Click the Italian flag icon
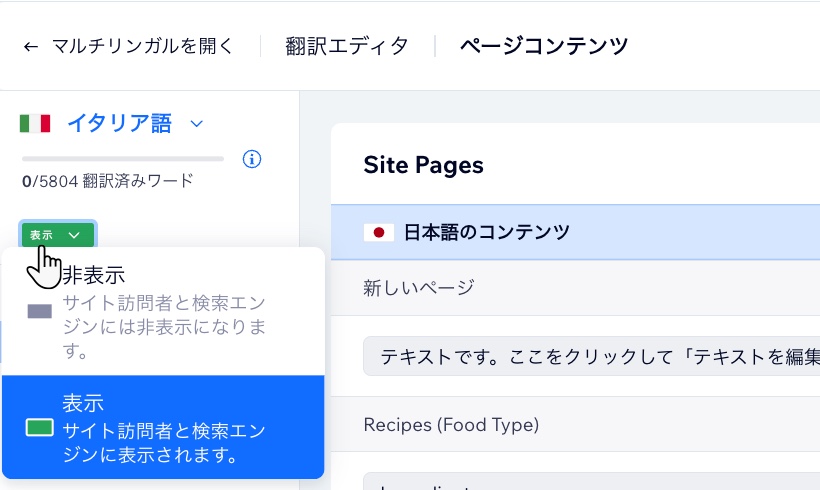 [x=35, y=123]
